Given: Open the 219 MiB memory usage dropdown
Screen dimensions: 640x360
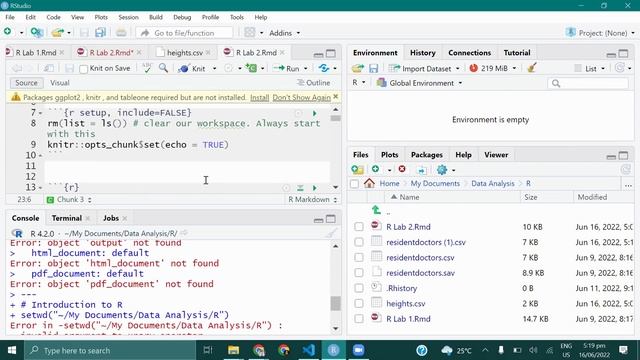Looking at the screenshot, I should (x=493, y=68).
